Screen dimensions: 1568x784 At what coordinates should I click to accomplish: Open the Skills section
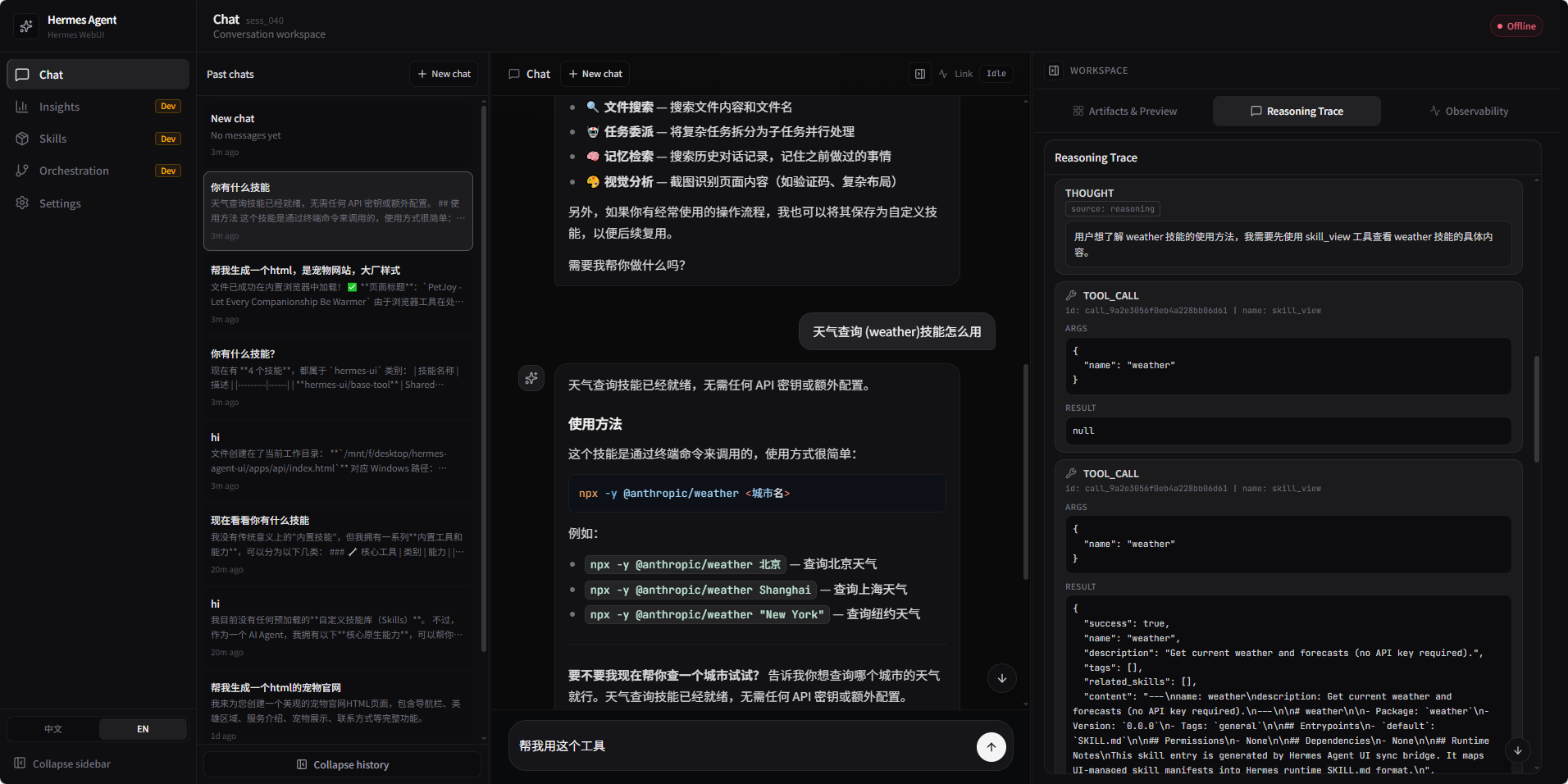point(98,139)
